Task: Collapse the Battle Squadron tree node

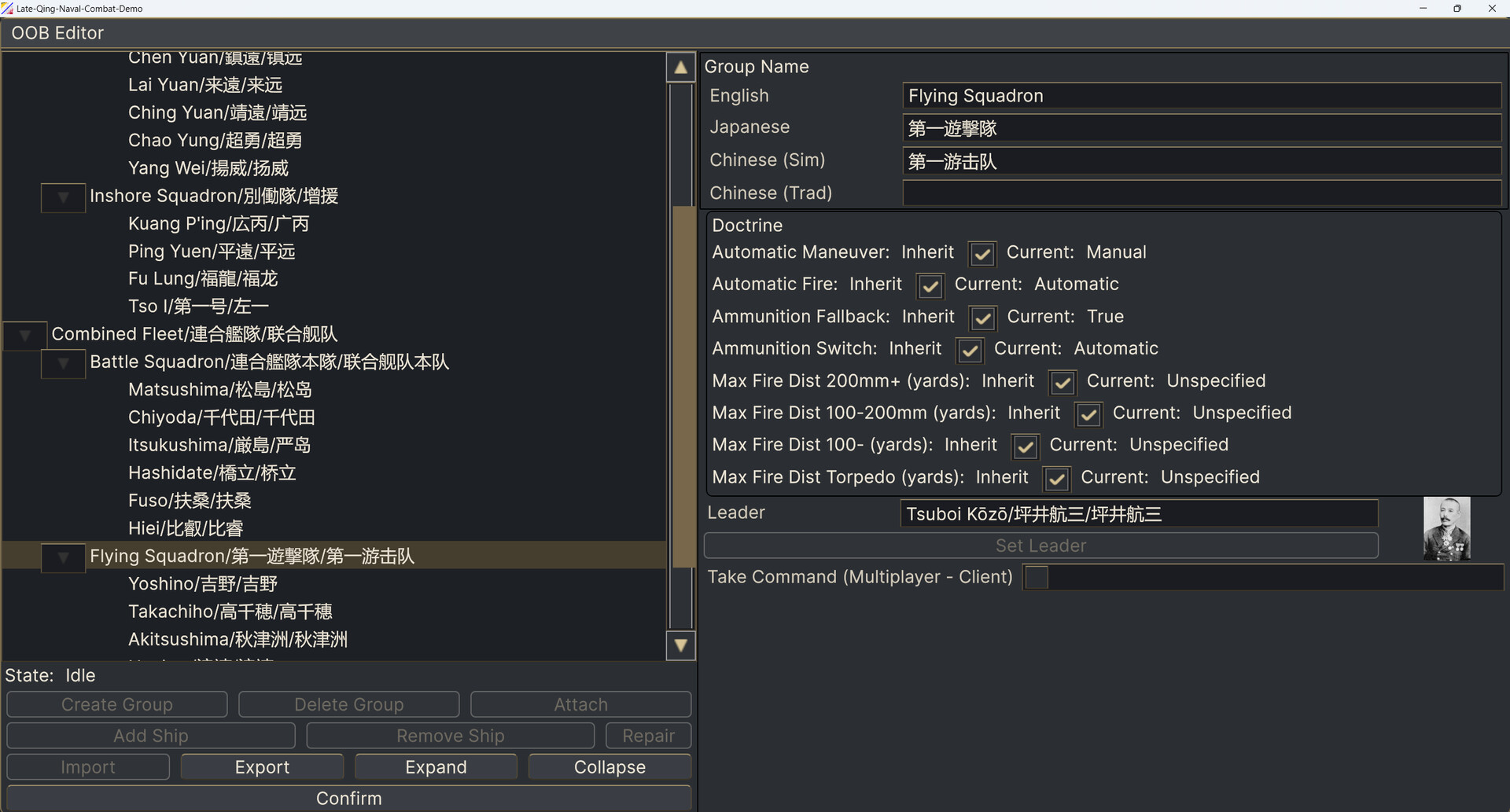Action: 63,364
